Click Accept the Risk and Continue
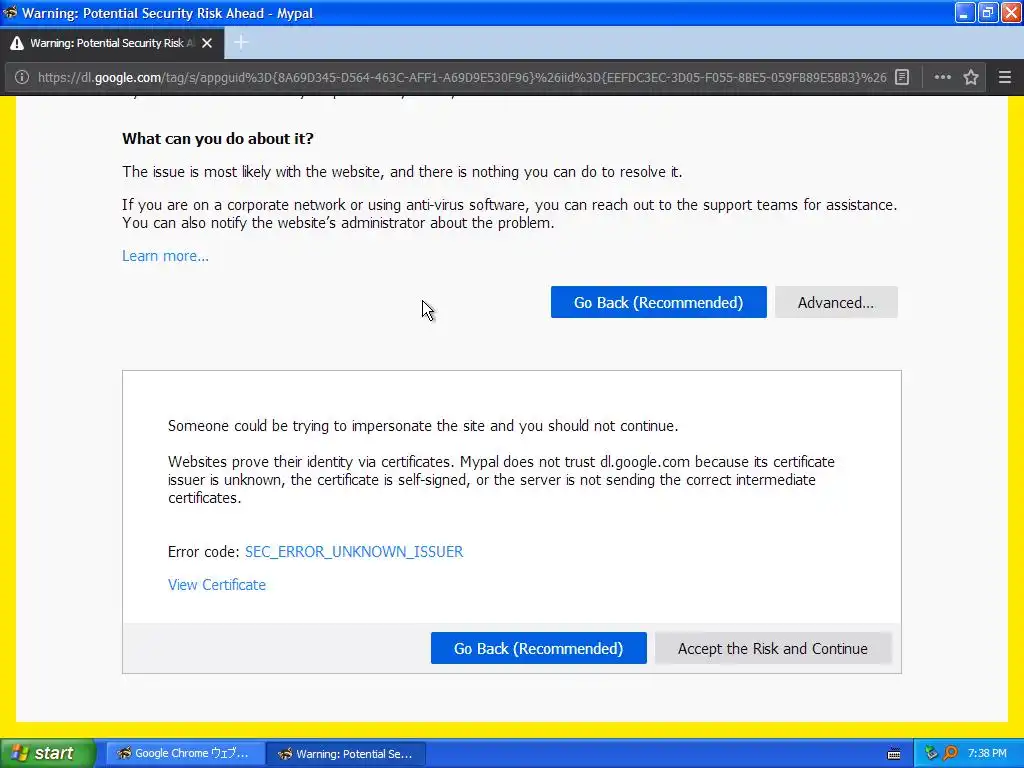Screen dimensions: 1024x768 (x=773, y=648)
